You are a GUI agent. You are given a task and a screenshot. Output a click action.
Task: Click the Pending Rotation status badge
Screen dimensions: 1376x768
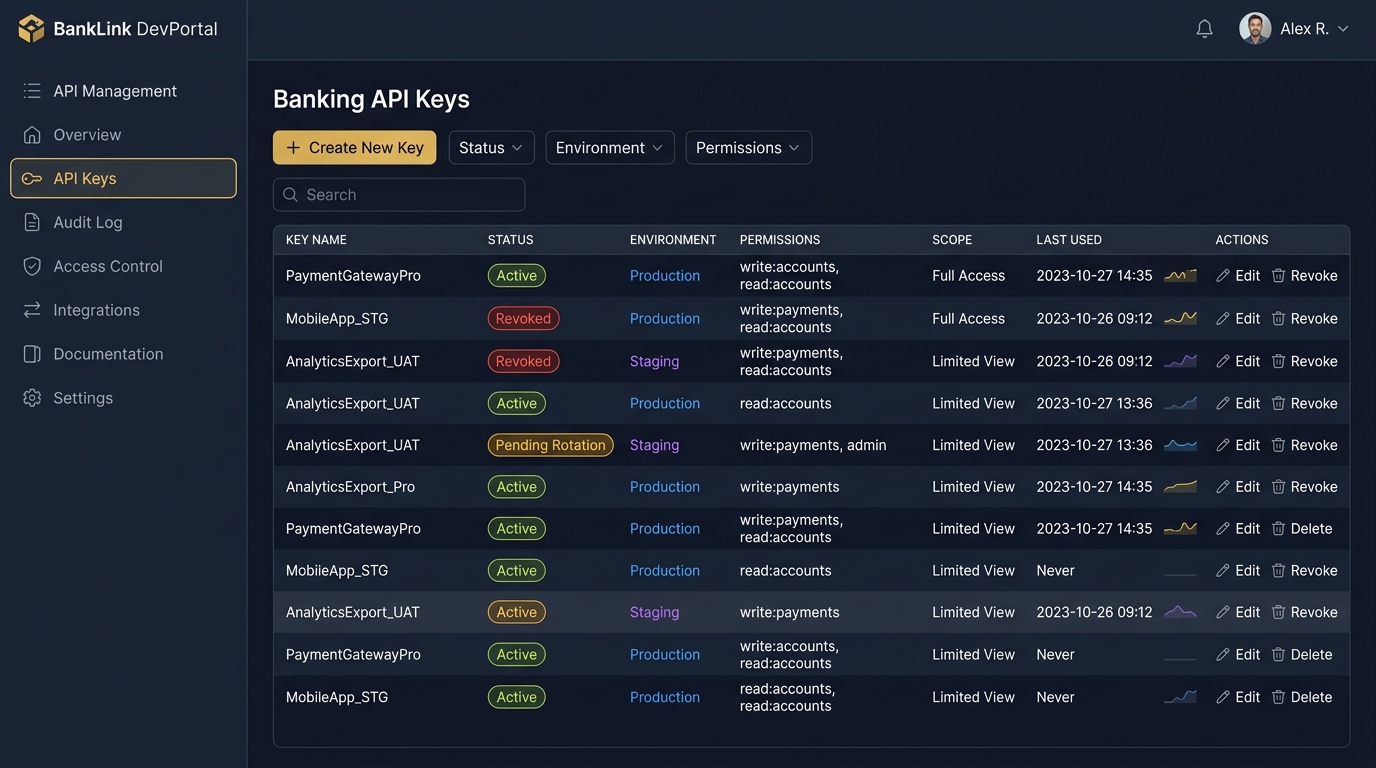551,445
